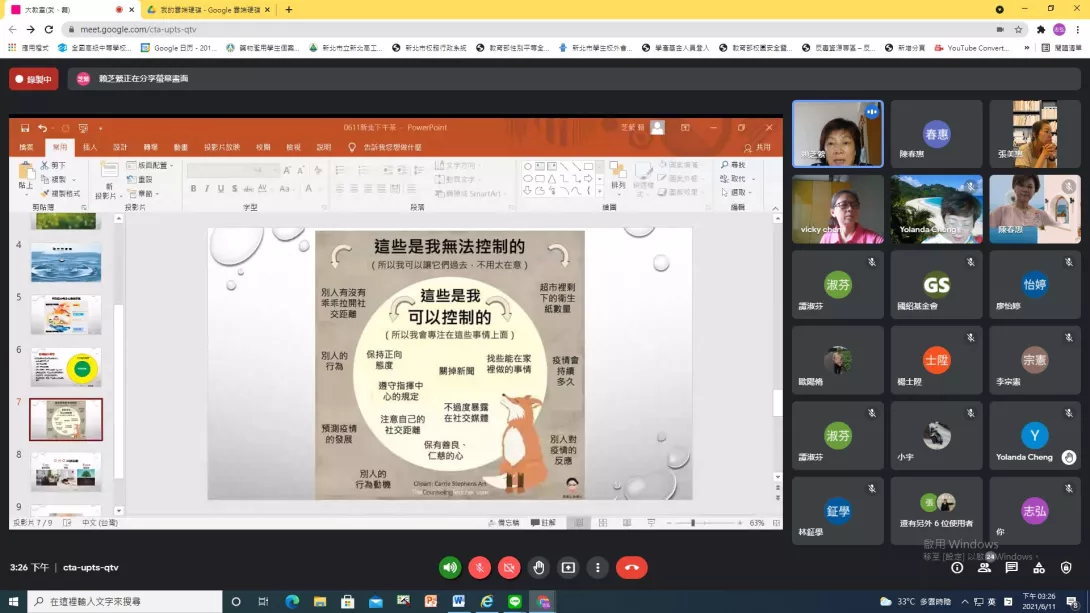The image size is (1090, 613).
Task: Click the PowerPoint Save icon
Action: (x=25, y=128)
